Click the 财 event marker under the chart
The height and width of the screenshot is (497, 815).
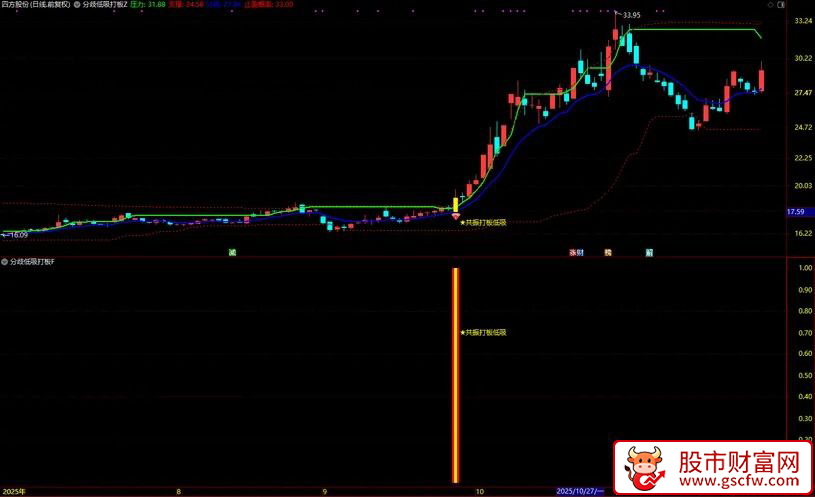580,253
